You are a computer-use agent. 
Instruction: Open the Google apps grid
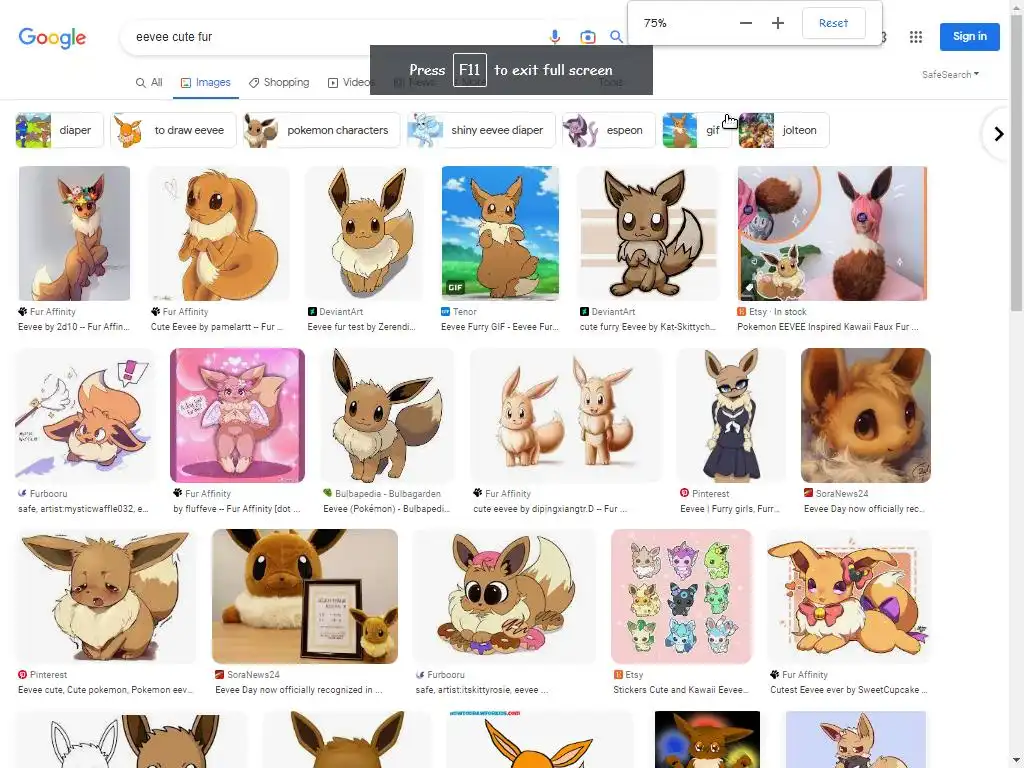point(916,37)
